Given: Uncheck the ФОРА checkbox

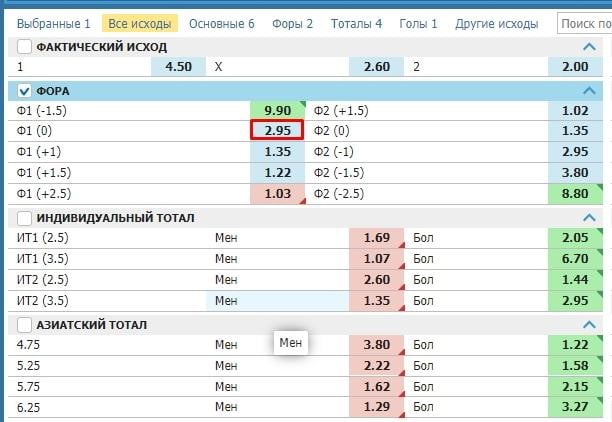Looking at the screenshot, I should (x=25, y=91).
